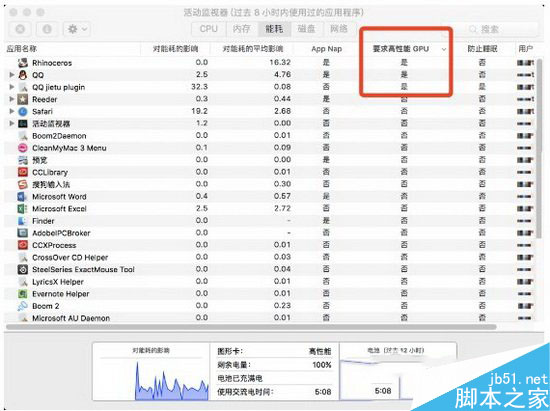Click the Evernote Helper icon

(x=23, y=294)
